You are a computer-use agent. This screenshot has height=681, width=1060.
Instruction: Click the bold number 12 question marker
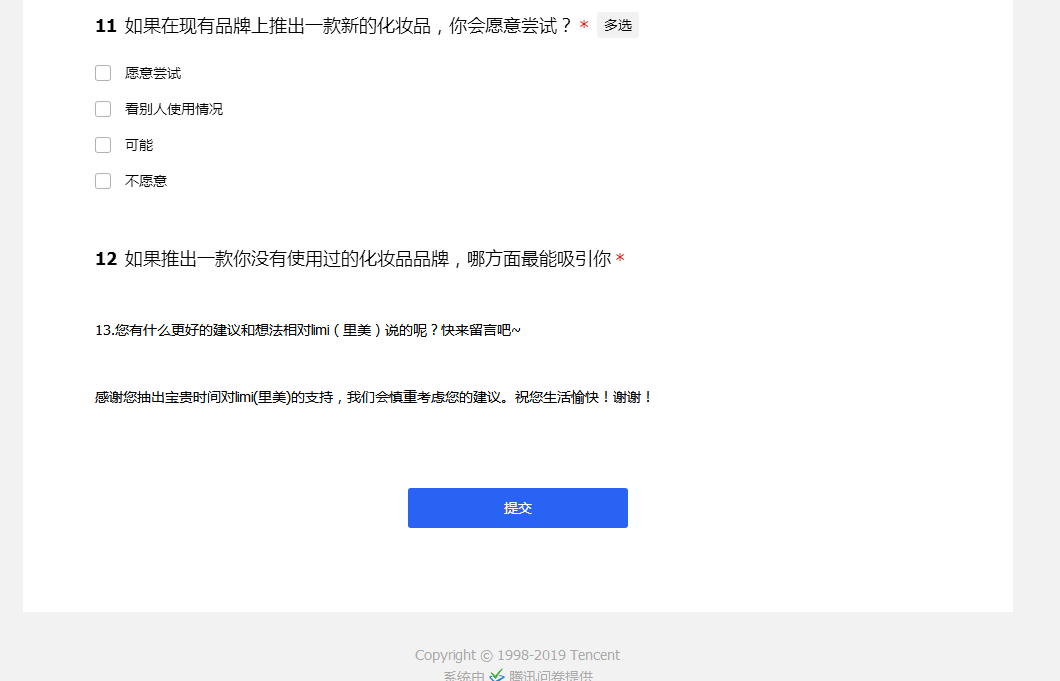[106, 260]
